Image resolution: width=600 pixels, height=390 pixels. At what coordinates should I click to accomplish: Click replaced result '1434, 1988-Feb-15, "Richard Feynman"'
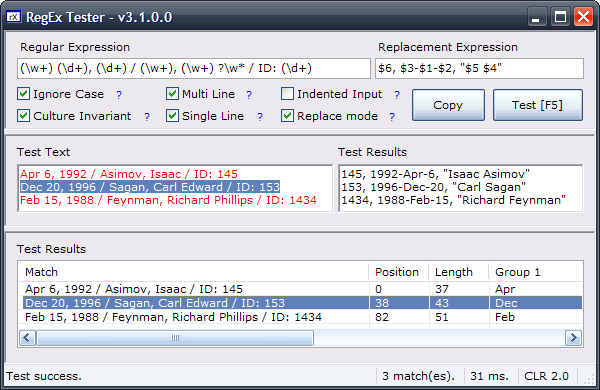pos(453,200)
